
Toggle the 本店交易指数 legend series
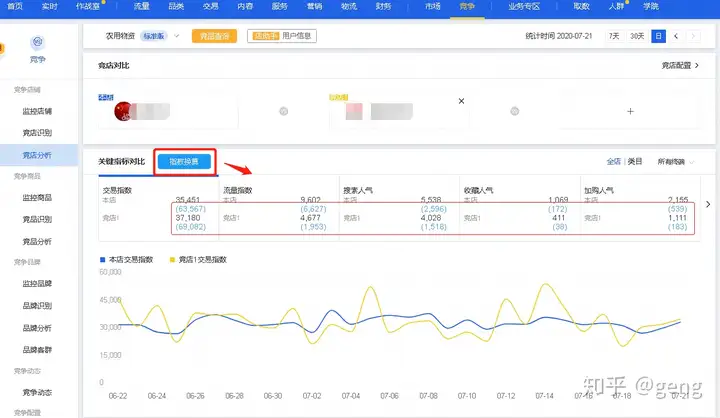pyautogui.click(x=126, y=260)
